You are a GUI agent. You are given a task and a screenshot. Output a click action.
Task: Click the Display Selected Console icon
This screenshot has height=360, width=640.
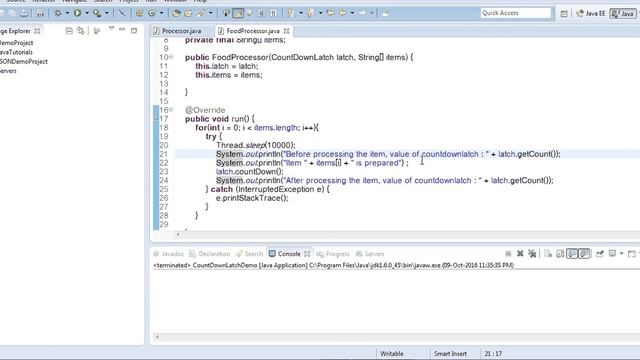point(612,254)
